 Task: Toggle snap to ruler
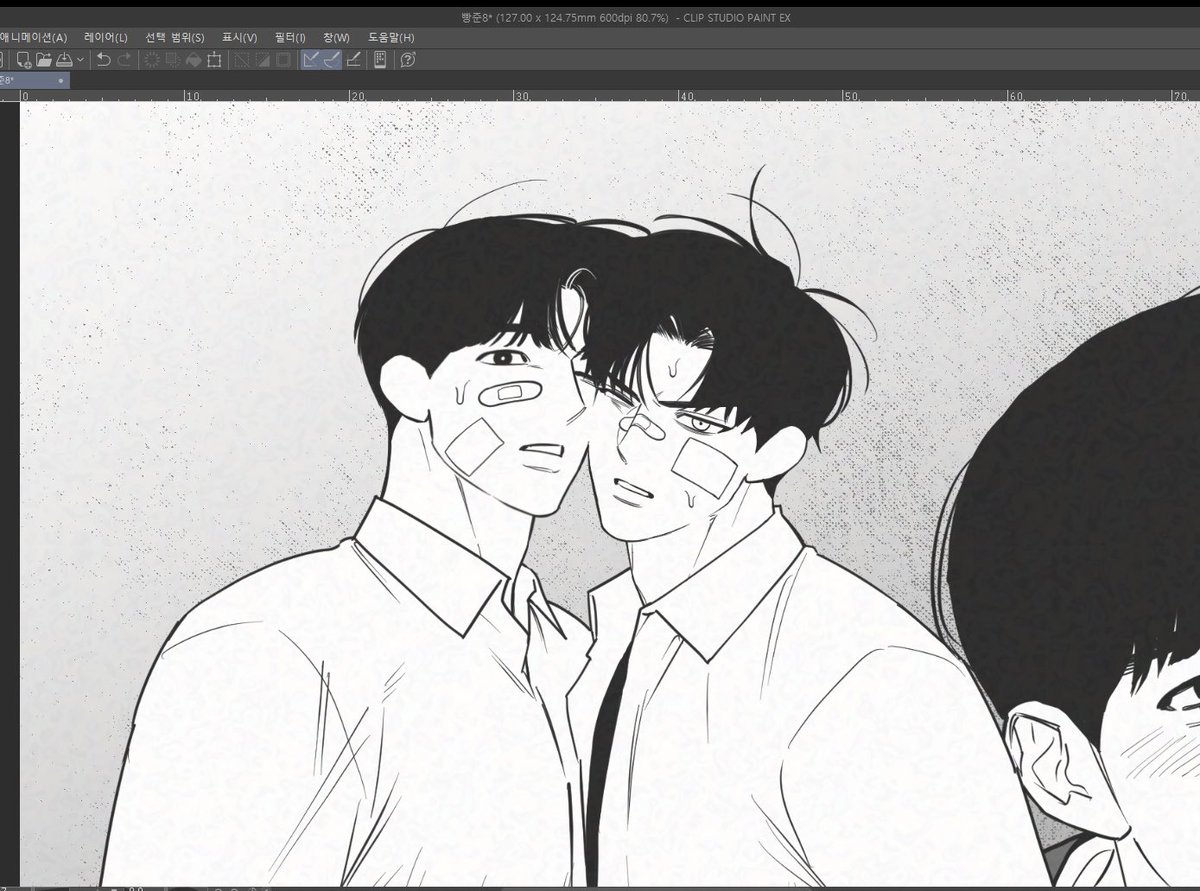310,60
